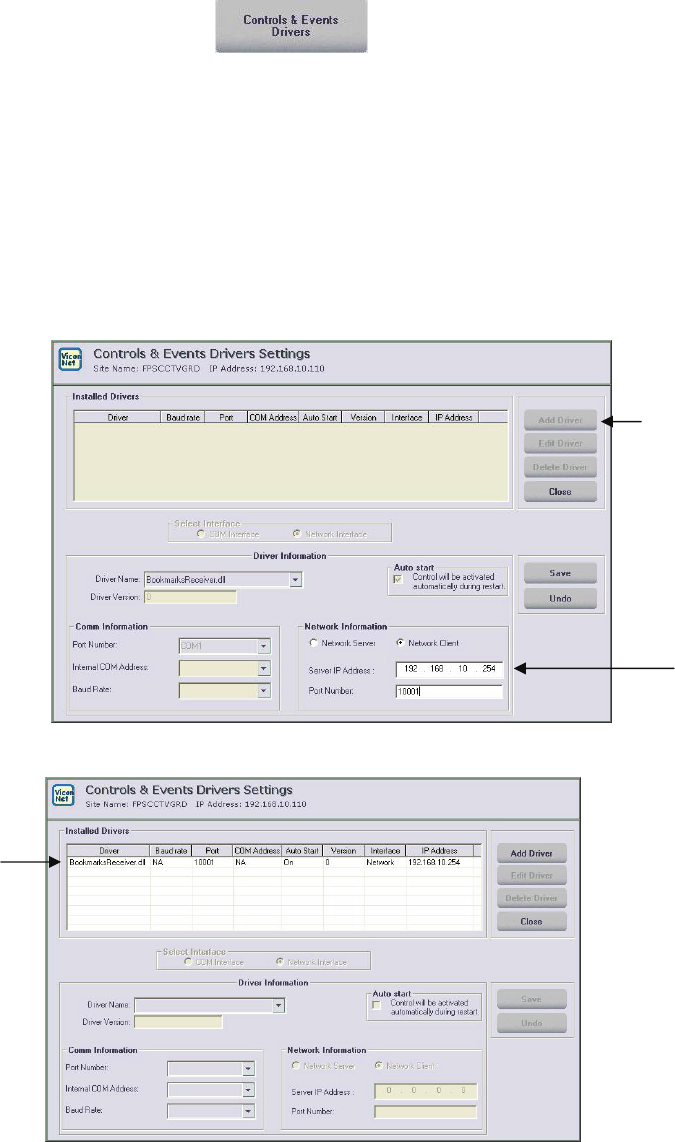The image size is (675, 1142).
Task: Select Network Server radio in lower window
Action: (x=296, y=1066)
